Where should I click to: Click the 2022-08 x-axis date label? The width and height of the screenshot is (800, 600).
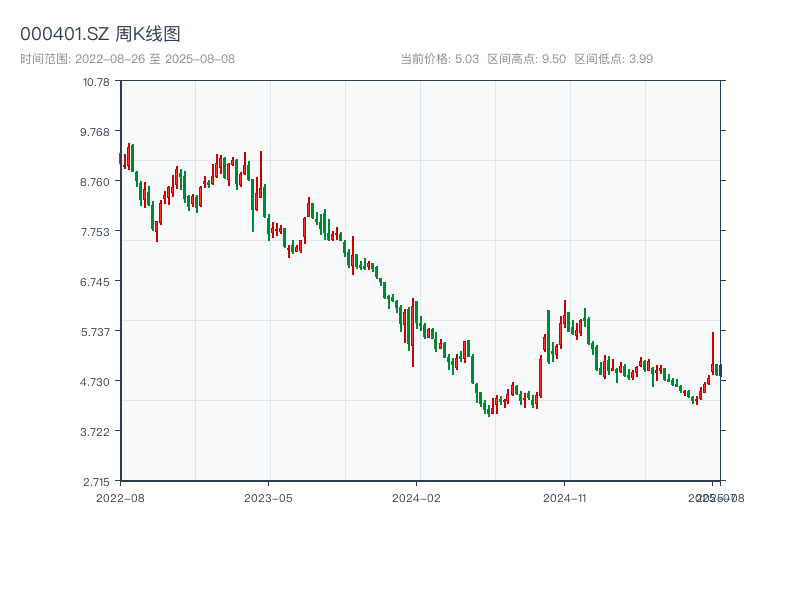click(120, 497)
